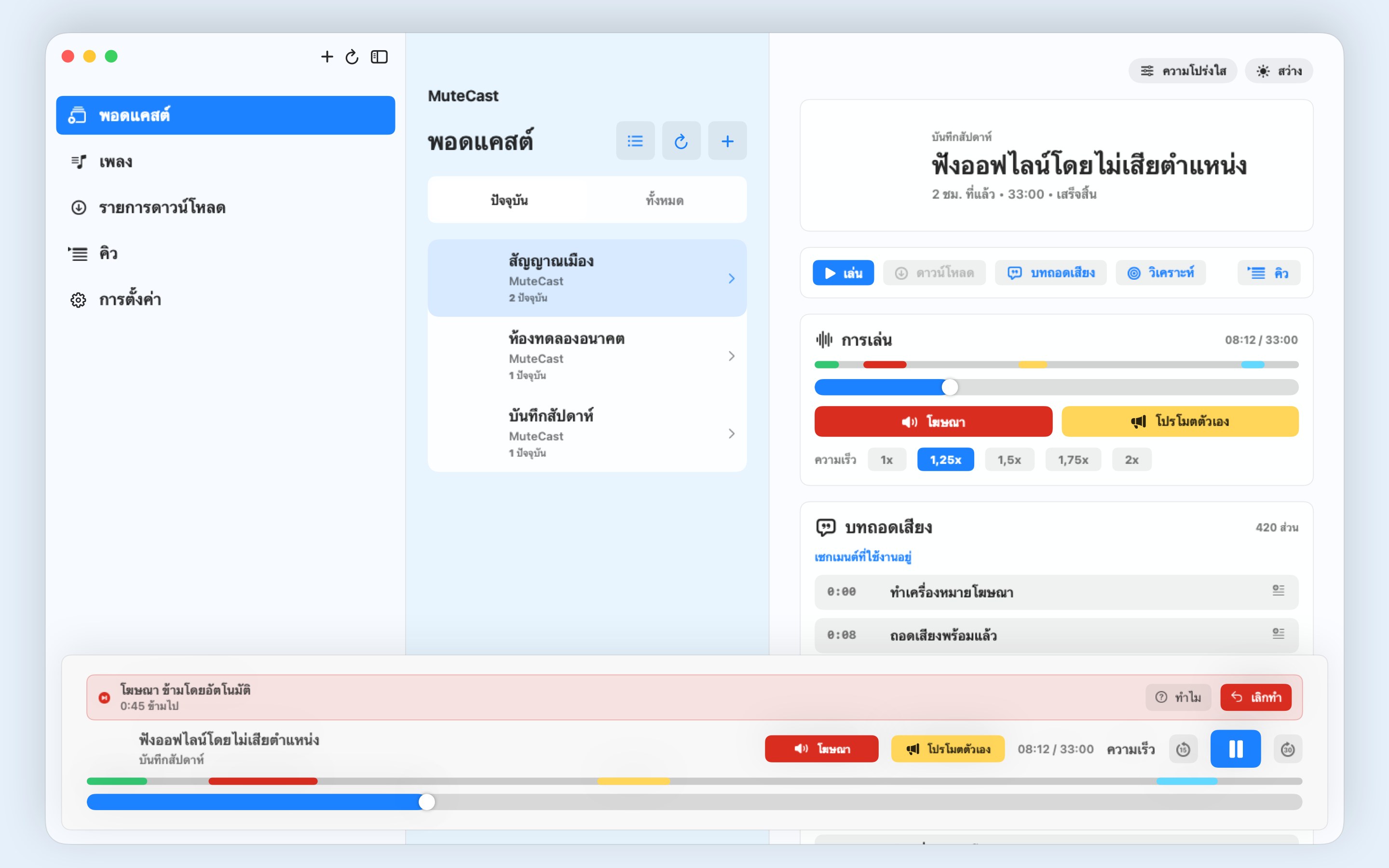The width and height of the screenshot is (1389, 868).
Task: Skip forward 30 seconds in the mini player
Action: (x=1287, y=748)
